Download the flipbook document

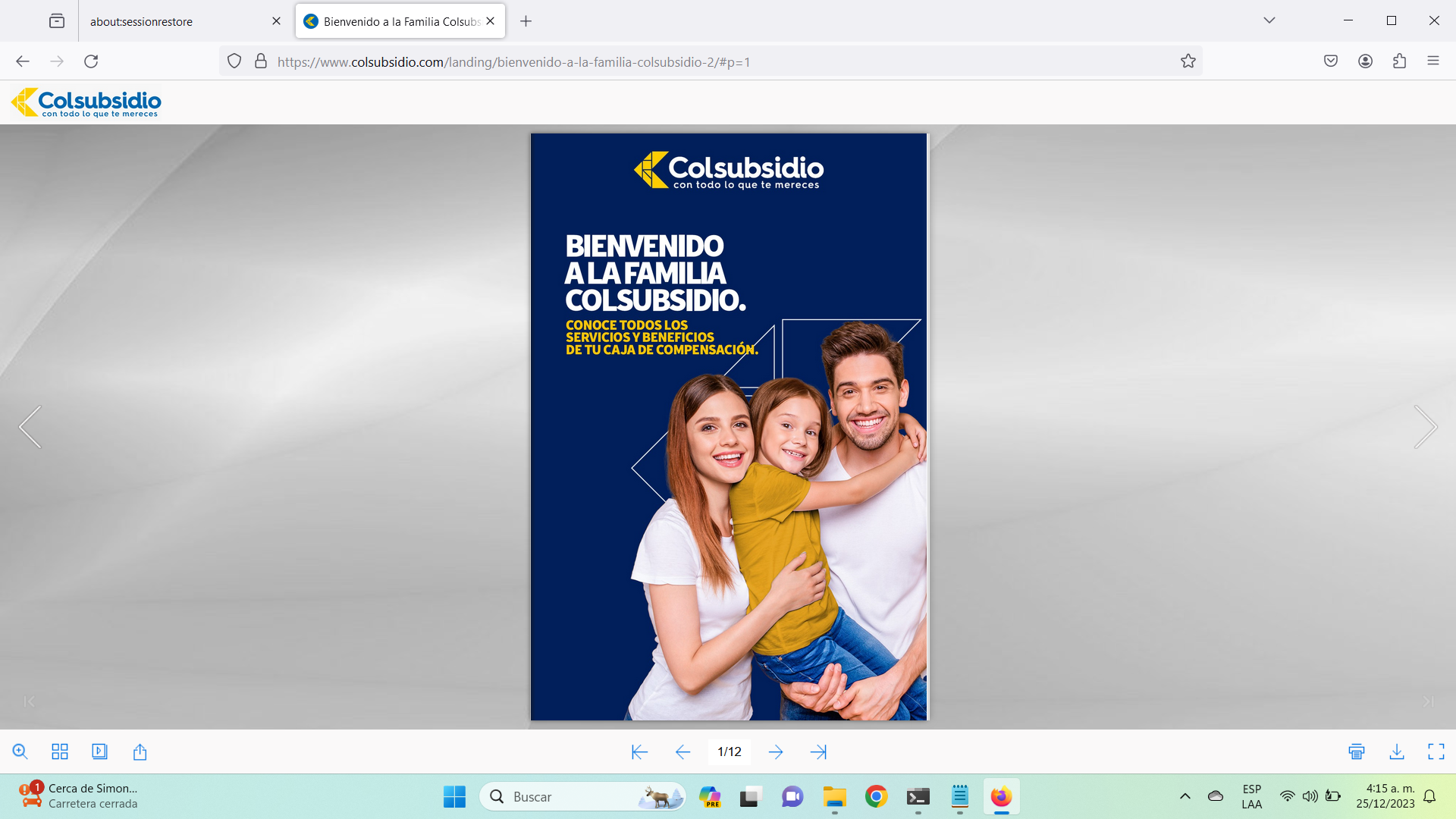1396,752
